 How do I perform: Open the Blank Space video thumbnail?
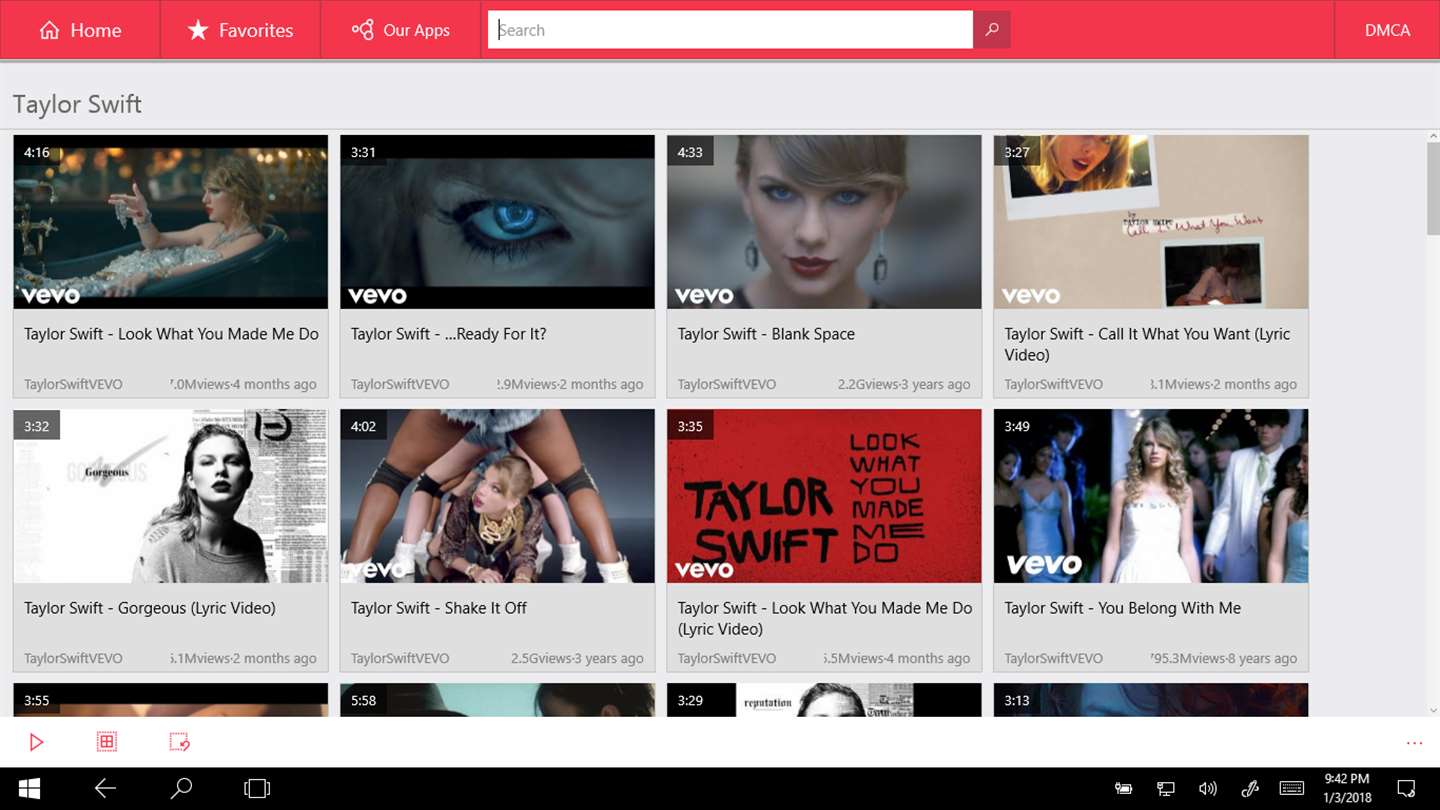[824, 222]
